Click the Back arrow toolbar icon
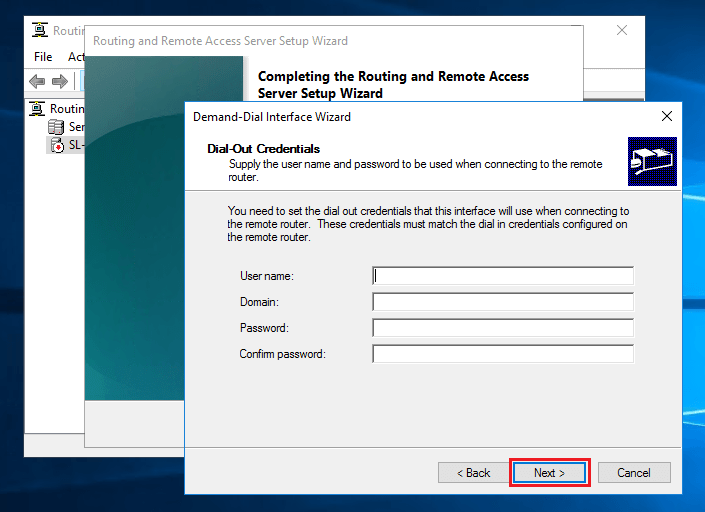 37,81
